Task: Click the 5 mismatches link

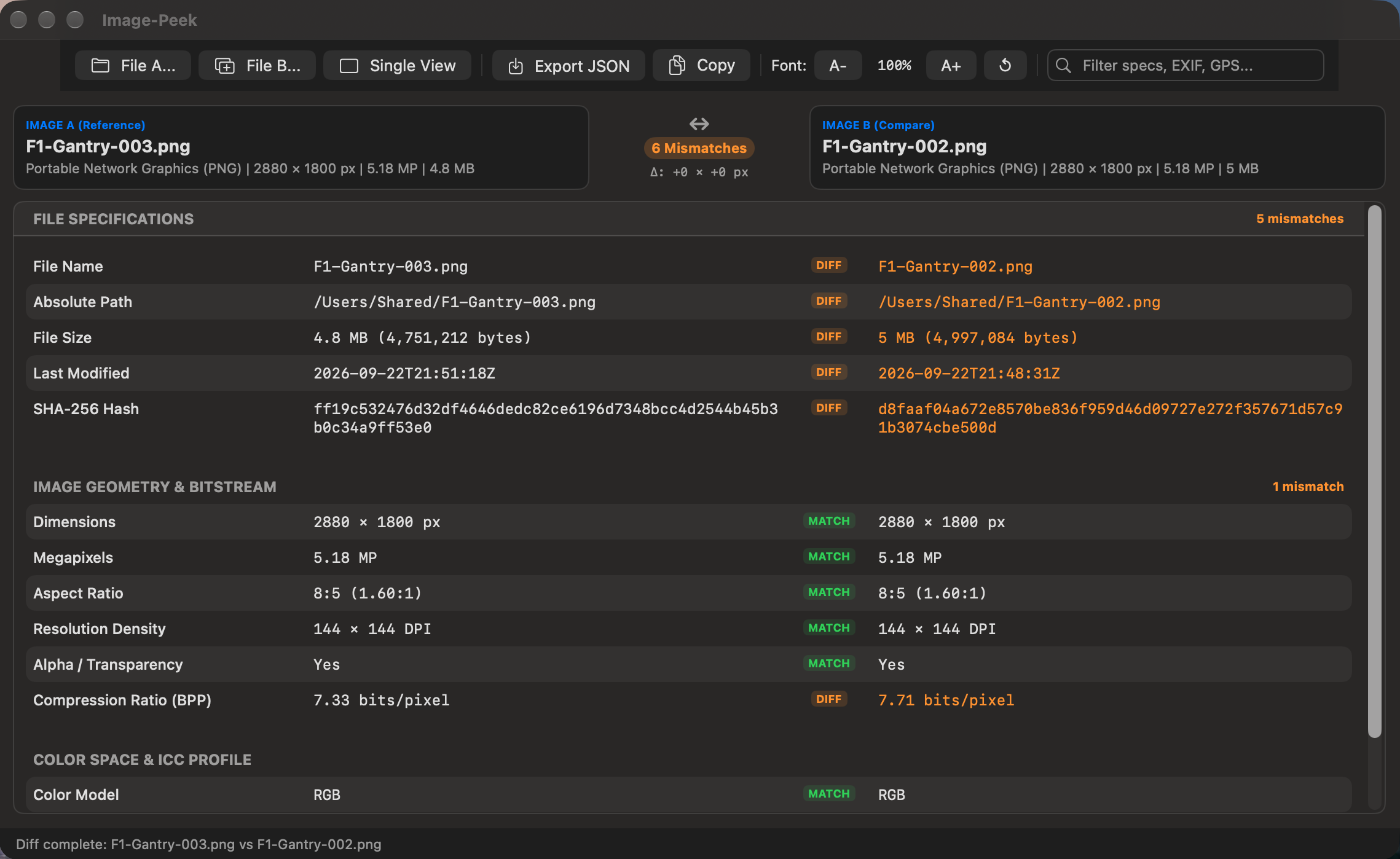Action: click(1300, 219)
